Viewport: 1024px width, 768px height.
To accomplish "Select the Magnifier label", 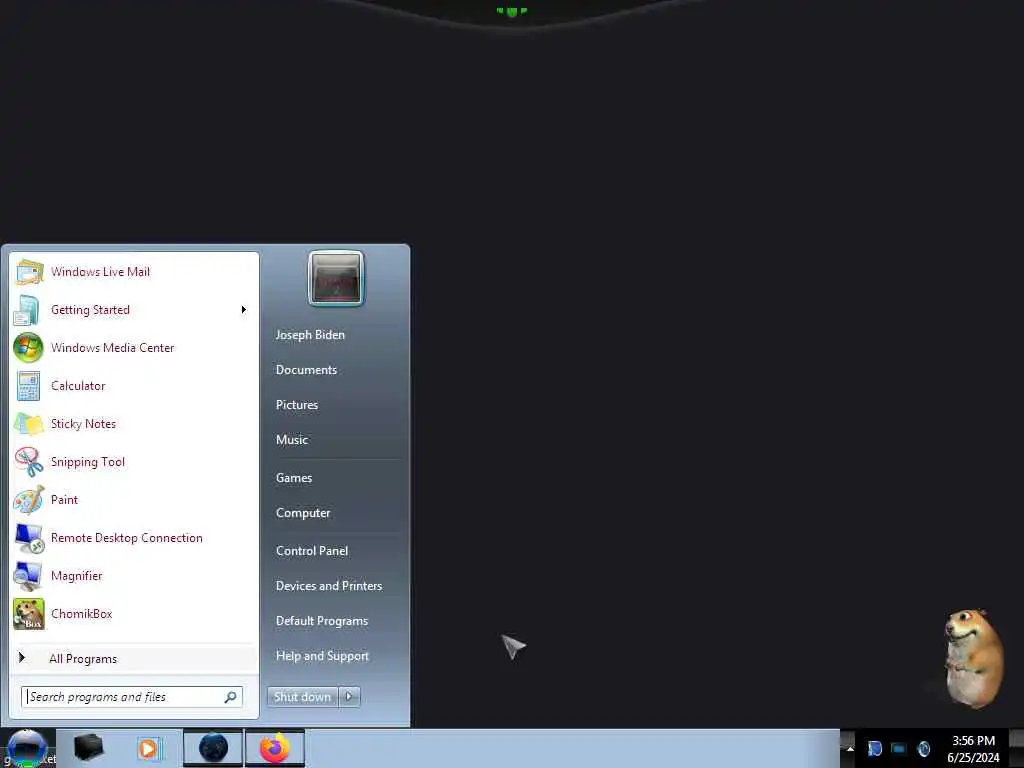I will [76, 576].
